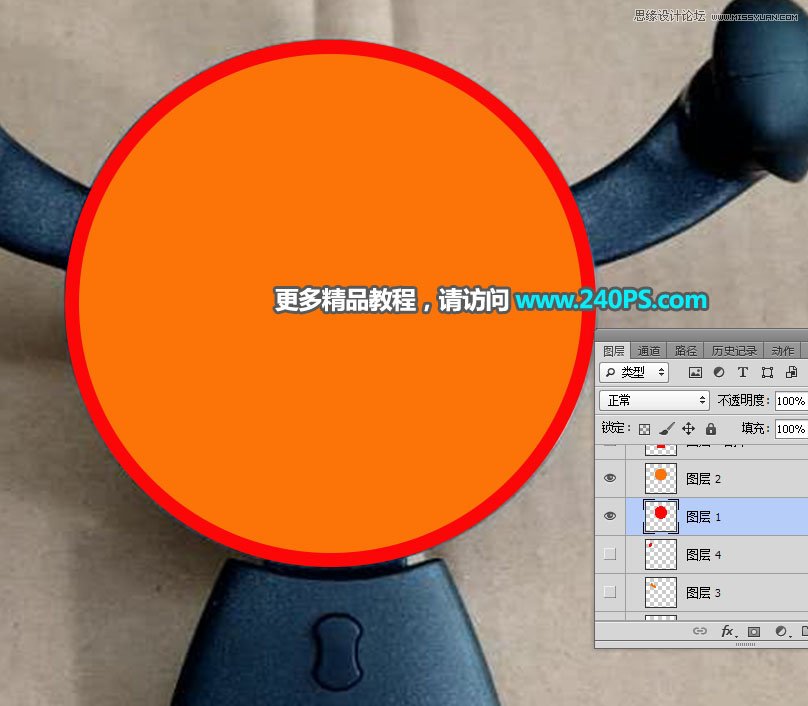808x706 pixels.
Task: Link layers chain icon in panel footer
Action: coord(699,631)
